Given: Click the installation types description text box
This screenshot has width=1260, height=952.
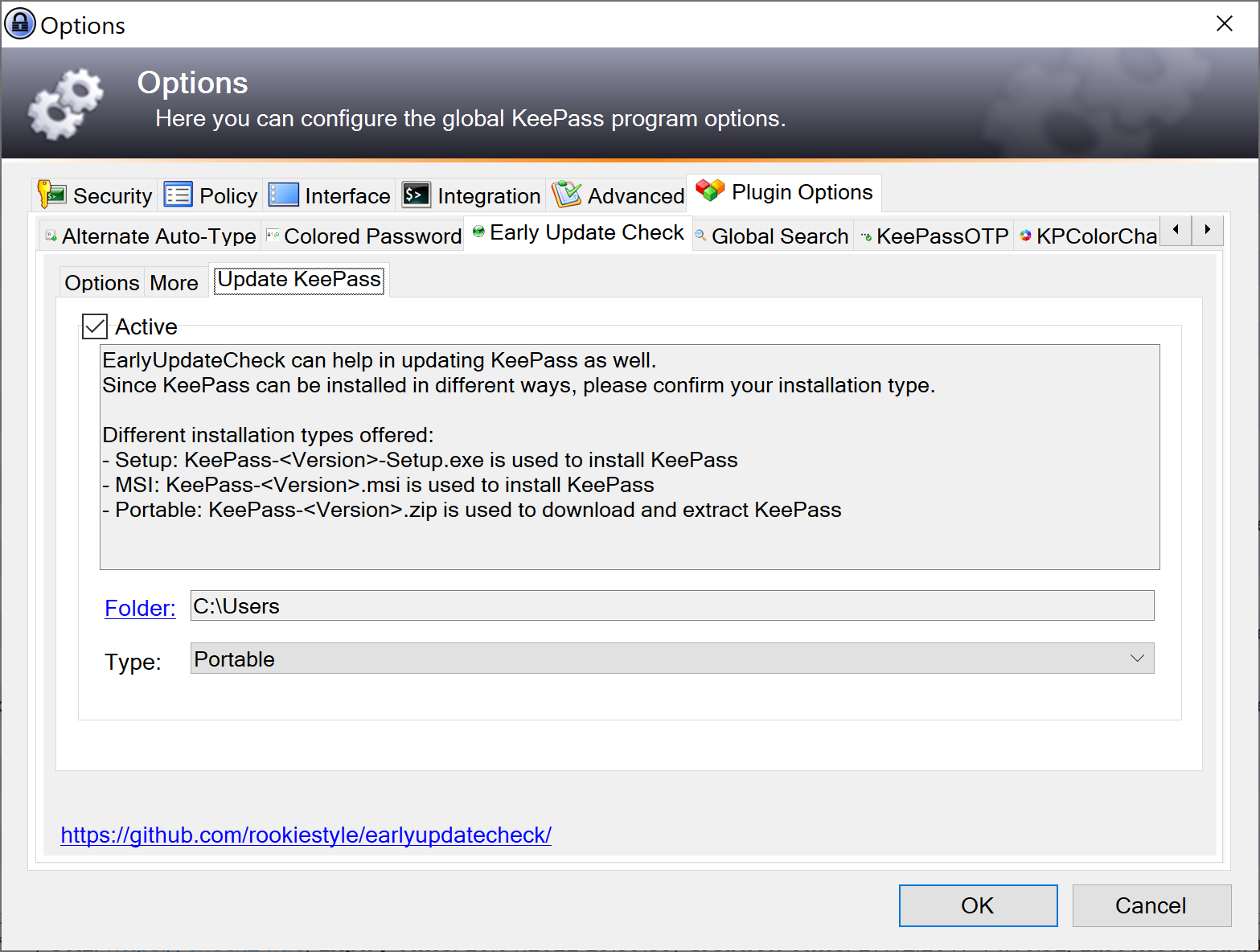Looking at the screenshot, I should (630, 457).
